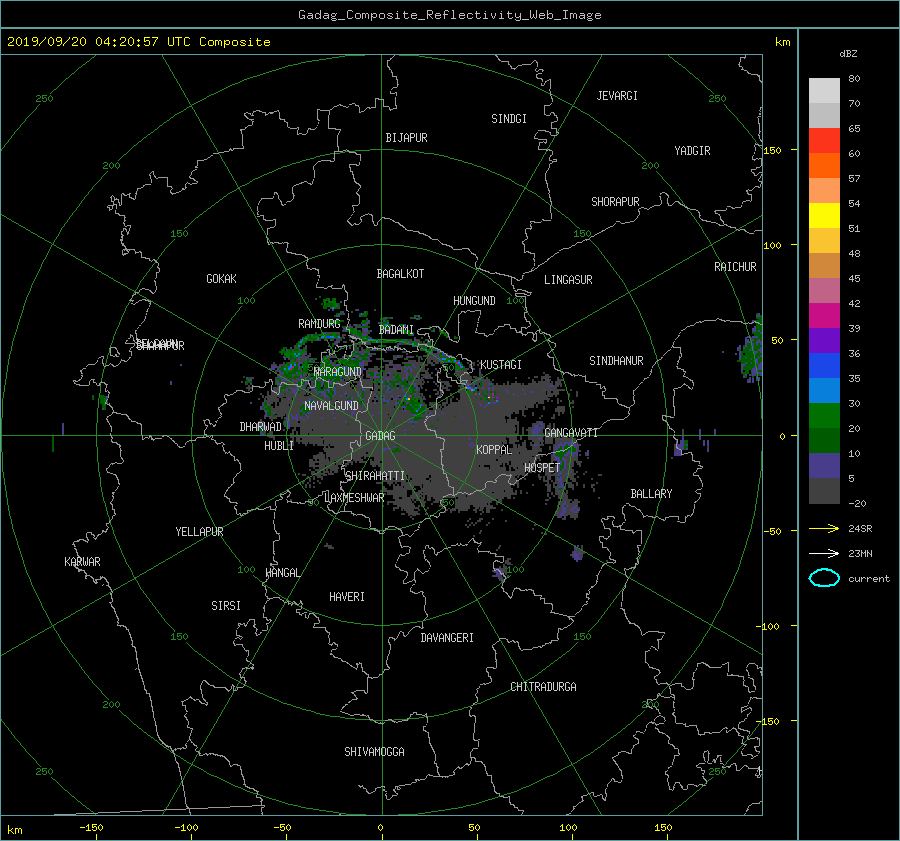Click the NAVALGUND city label
Image resolution: width=900 pixels, height=841 pixels.
[x=331, y=406]
